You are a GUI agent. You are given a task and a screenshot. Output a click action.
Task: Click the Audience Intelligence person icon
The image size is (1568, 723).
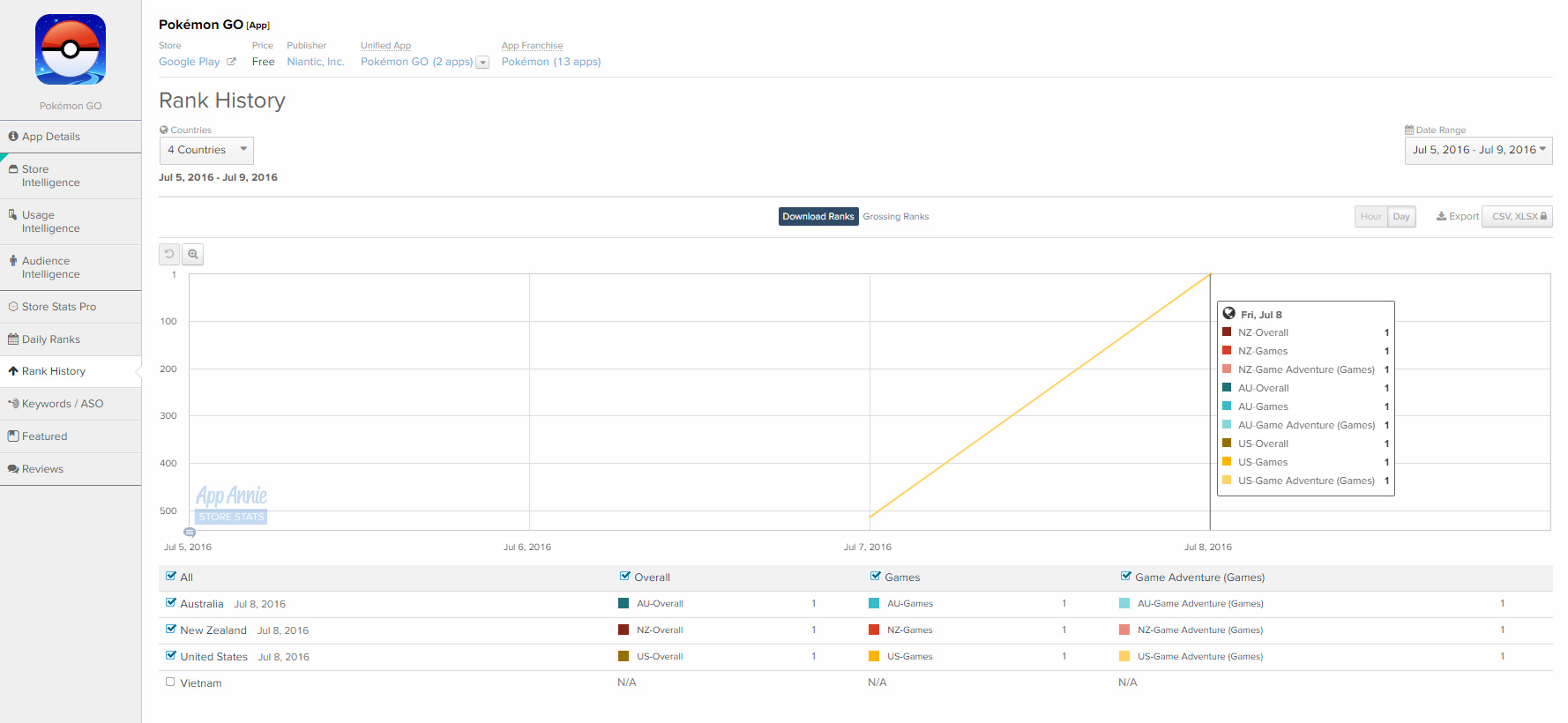point(13,261)
